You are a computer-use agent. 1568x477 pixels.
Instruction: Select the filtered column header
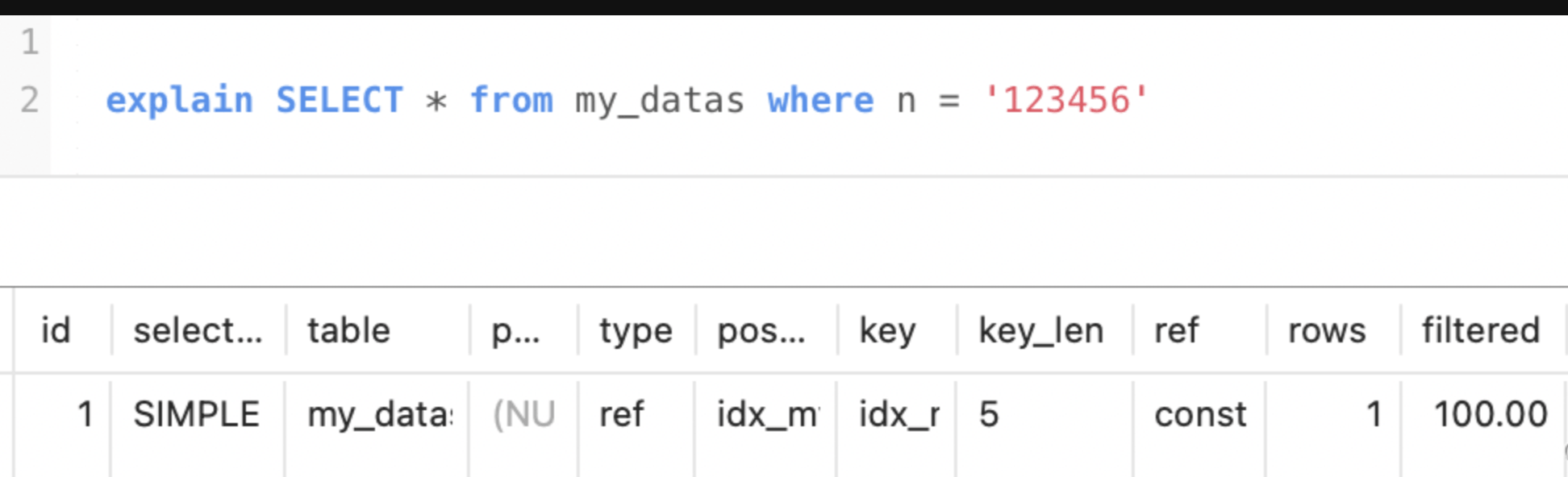tap(1480, 330)
